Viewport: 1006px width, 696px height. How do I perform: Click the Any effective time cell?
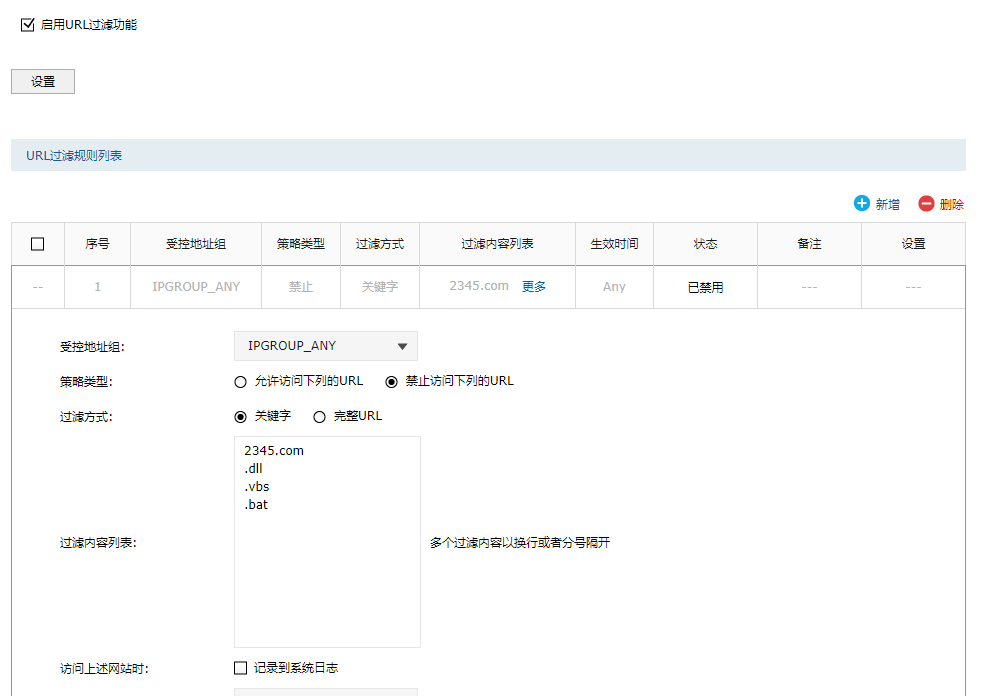tap(614, 287)
